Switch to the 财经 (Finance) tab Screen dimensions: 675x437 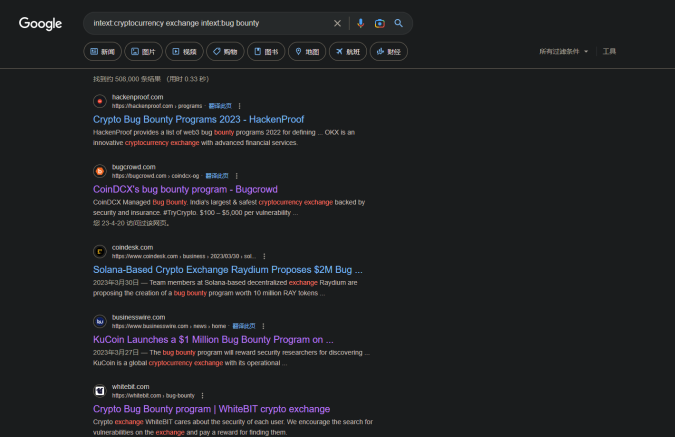[x=389, y=52]
